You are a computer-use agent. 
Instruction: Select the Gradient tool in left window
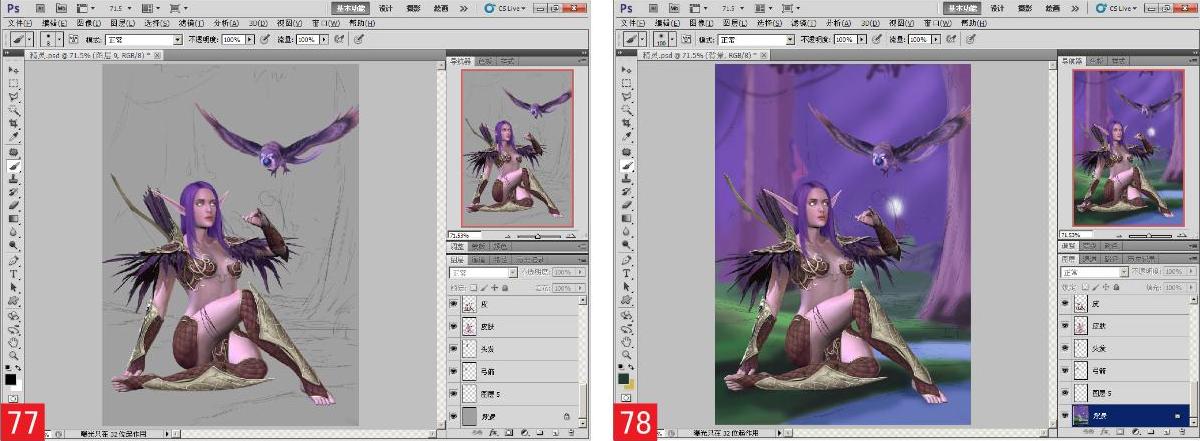pyautogui.click(x=14, y=217)
